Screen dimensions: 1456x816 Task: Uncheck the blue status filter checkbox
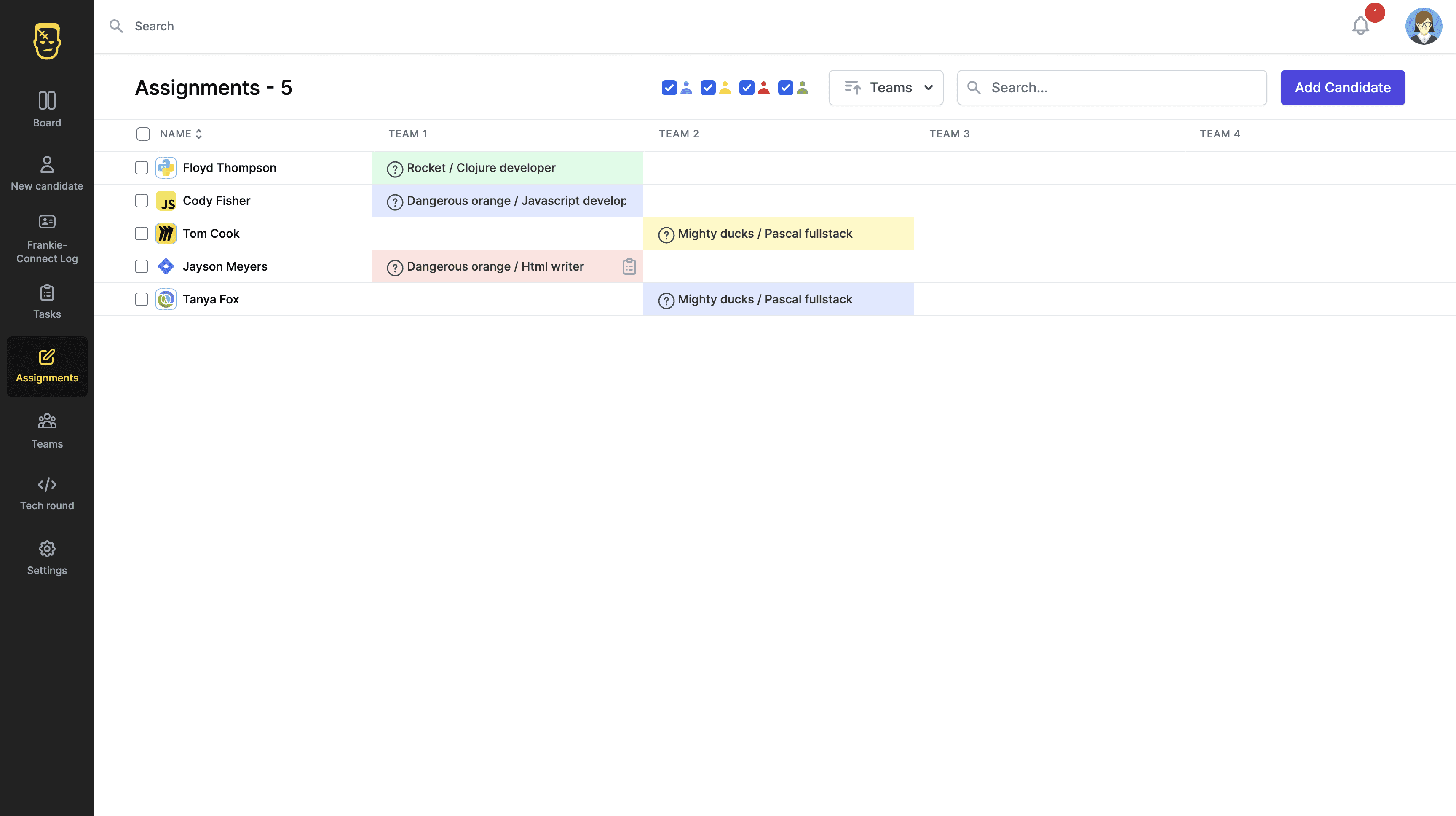click(x=669, y=88)
